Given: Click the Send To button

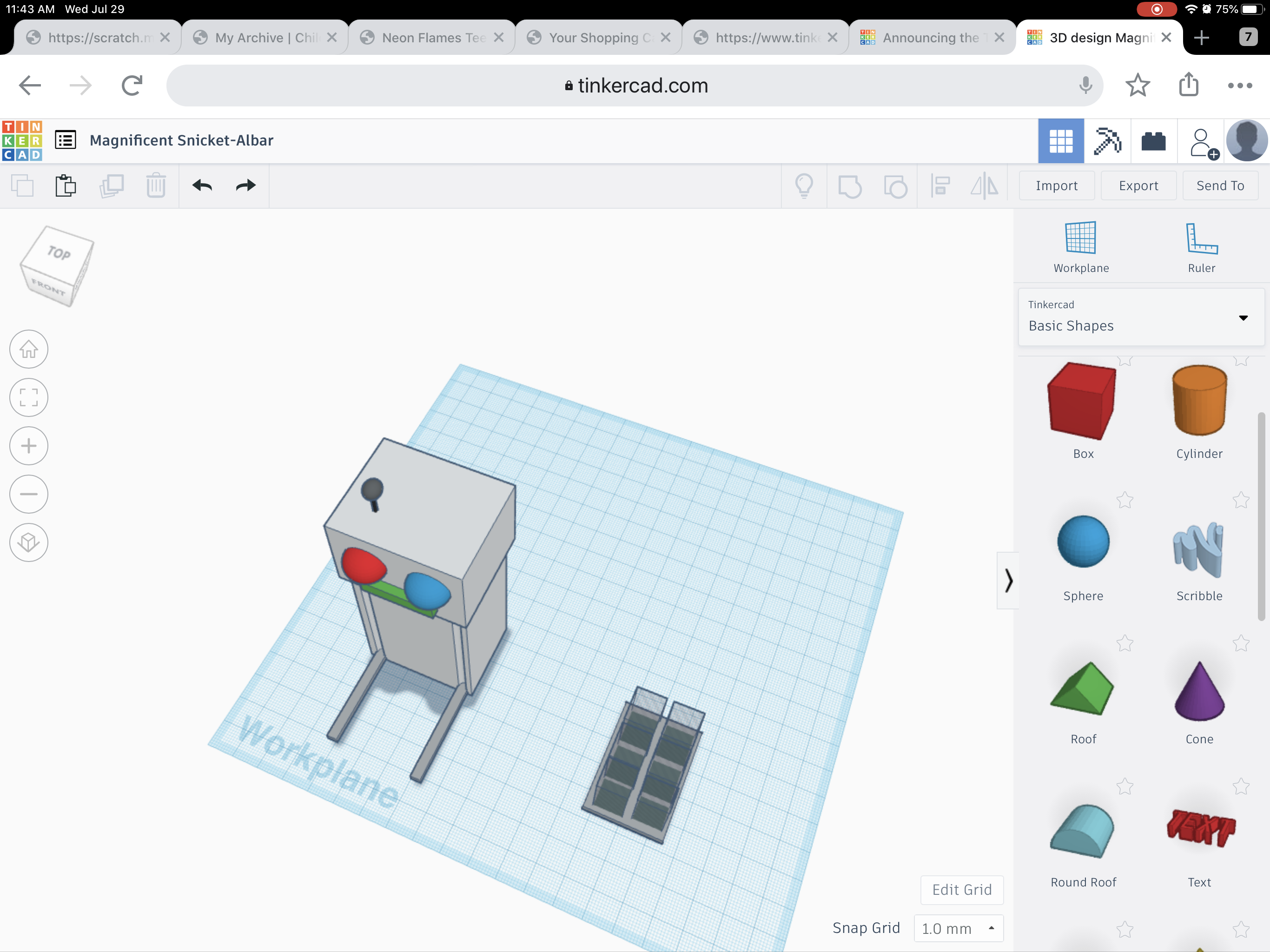Looking at the screenshot, I should 1220,185.
